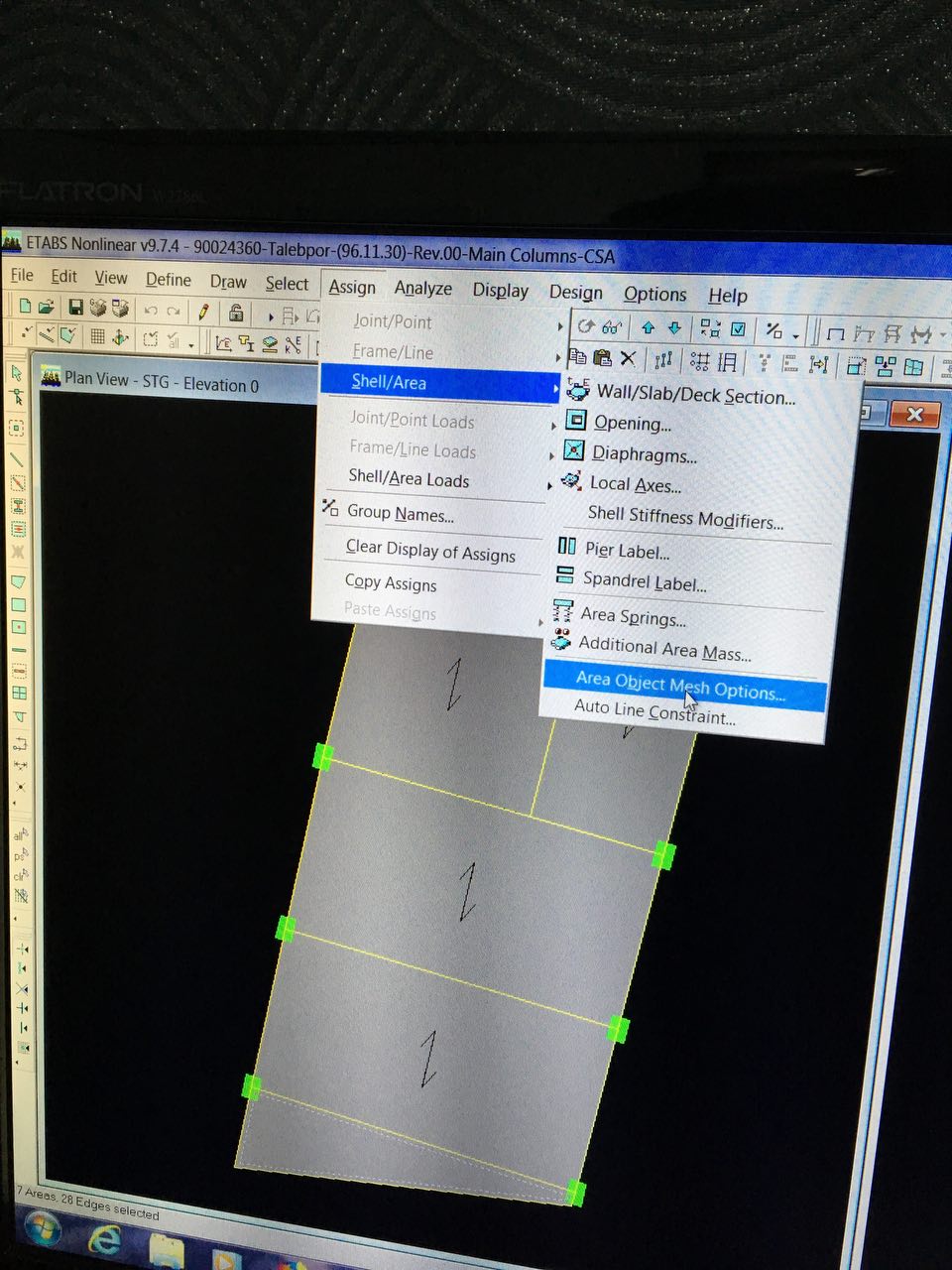Screen dimensions: 952x1270
Task: Choose Clear Display of Assigns
Action: (430, 551)
